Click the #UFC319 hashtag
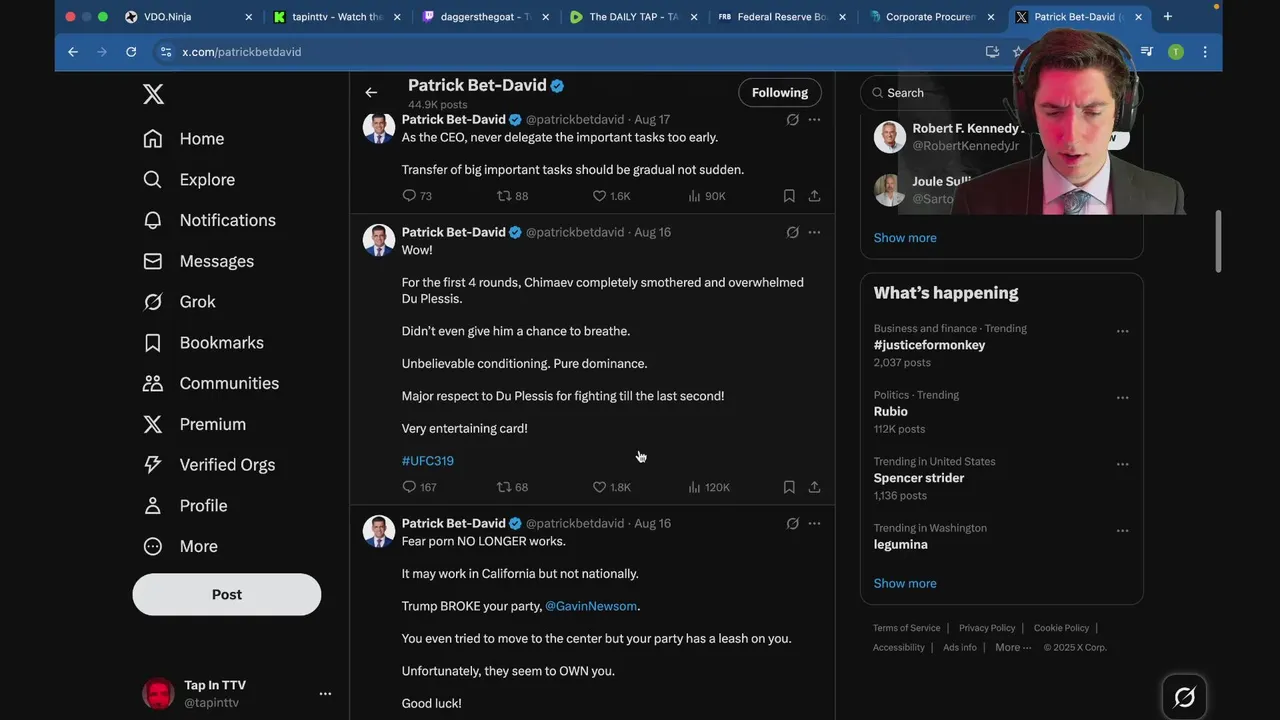1280x720 pixels. point(428,461)
